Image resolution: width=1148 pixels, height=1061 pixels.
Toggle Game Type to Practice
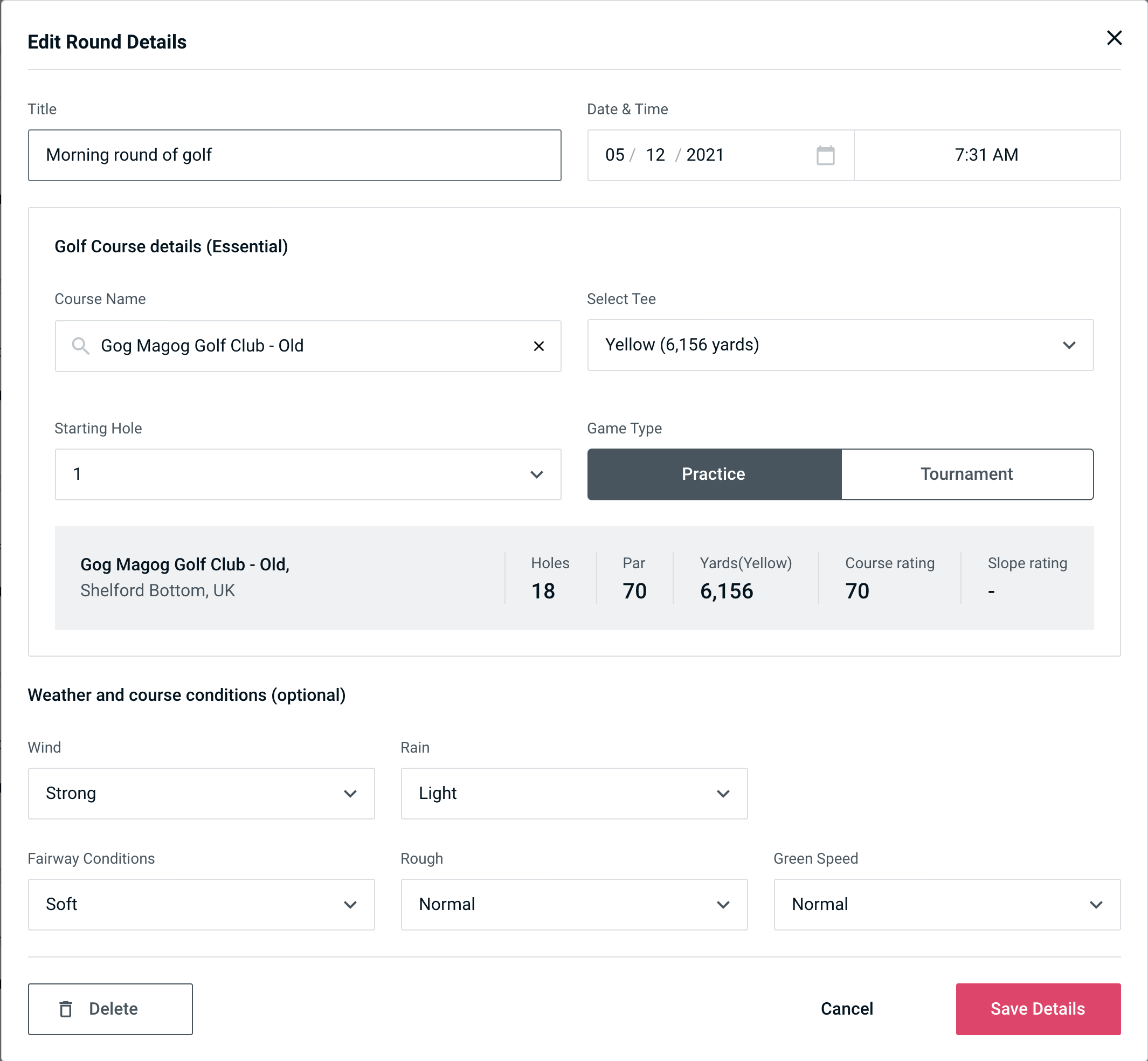click(713, 474)
